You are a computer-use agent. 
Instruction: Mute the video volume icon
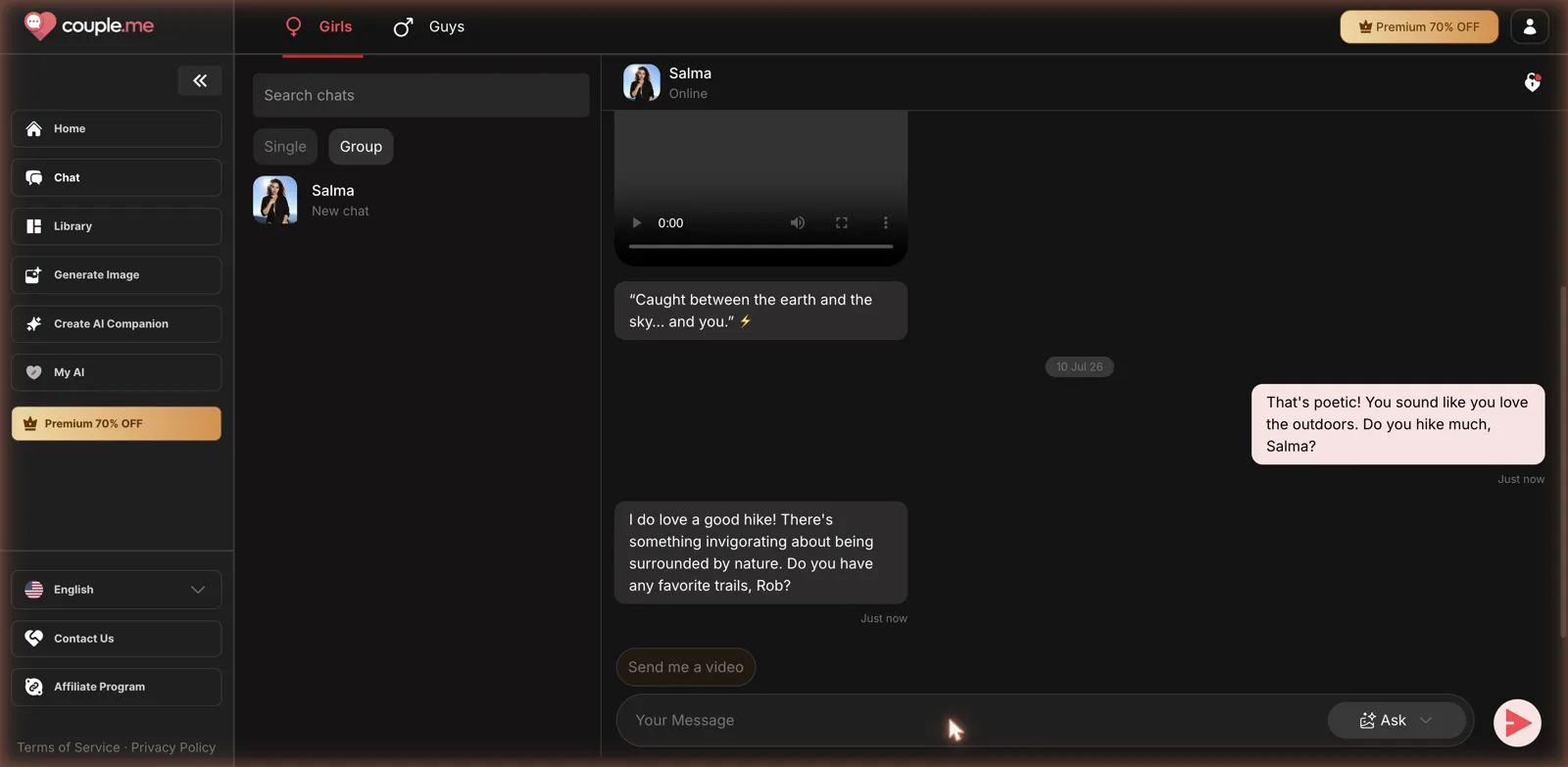coord(798,223)
